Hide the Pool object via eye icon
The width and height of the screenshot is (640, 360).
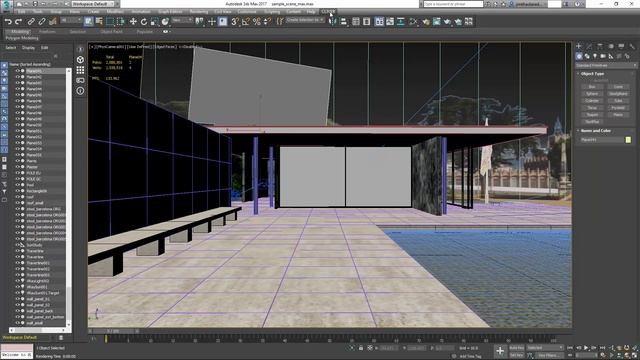pyautogui.click(x=18, y=185)
